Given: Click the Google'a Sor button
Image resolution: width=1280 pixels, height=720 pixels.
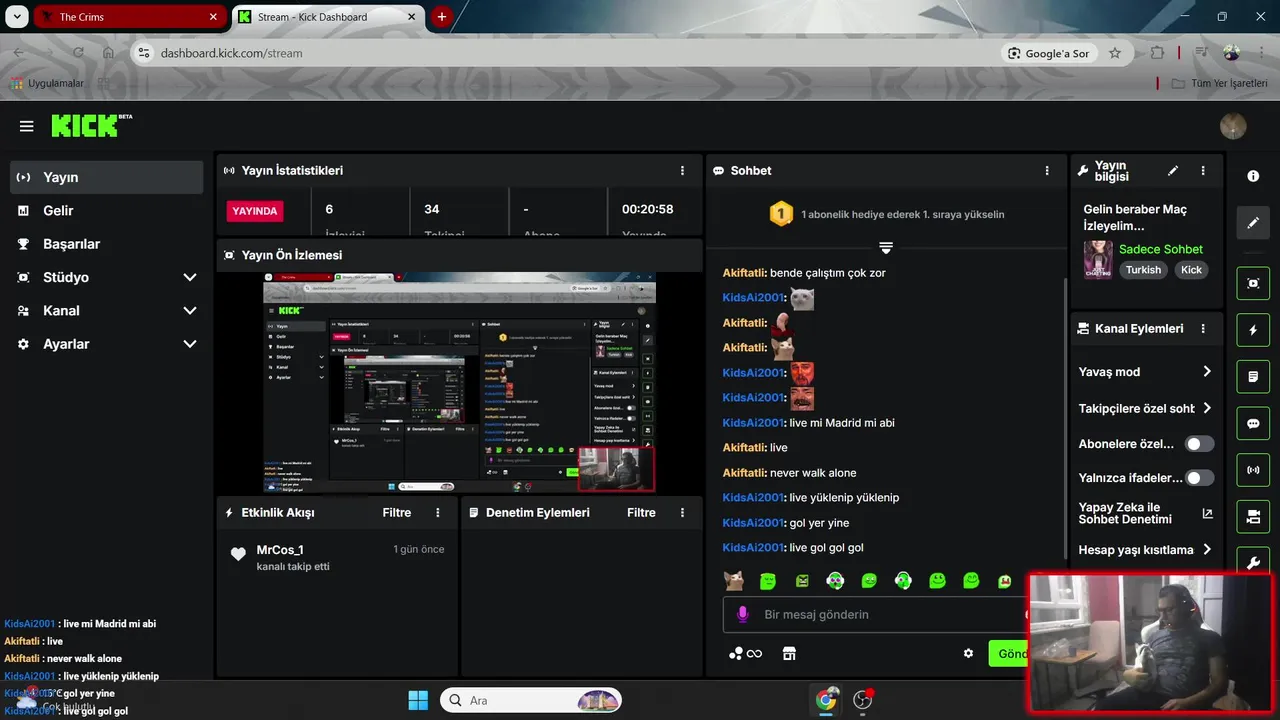Looking at the screenshot, I should tap(1049, 53).
